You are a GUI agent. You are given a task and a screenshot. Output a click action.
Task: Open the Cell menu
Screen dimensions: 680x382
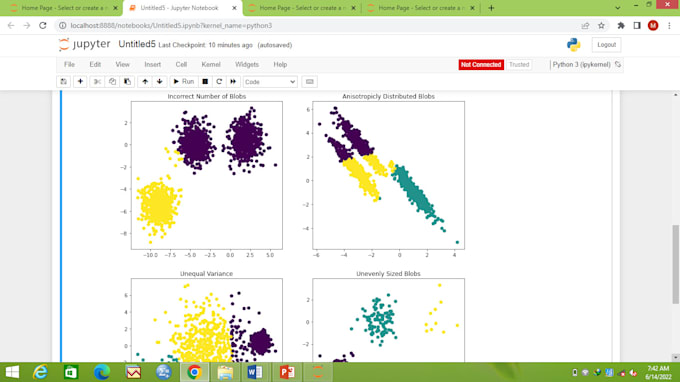[x=181, y=65]
